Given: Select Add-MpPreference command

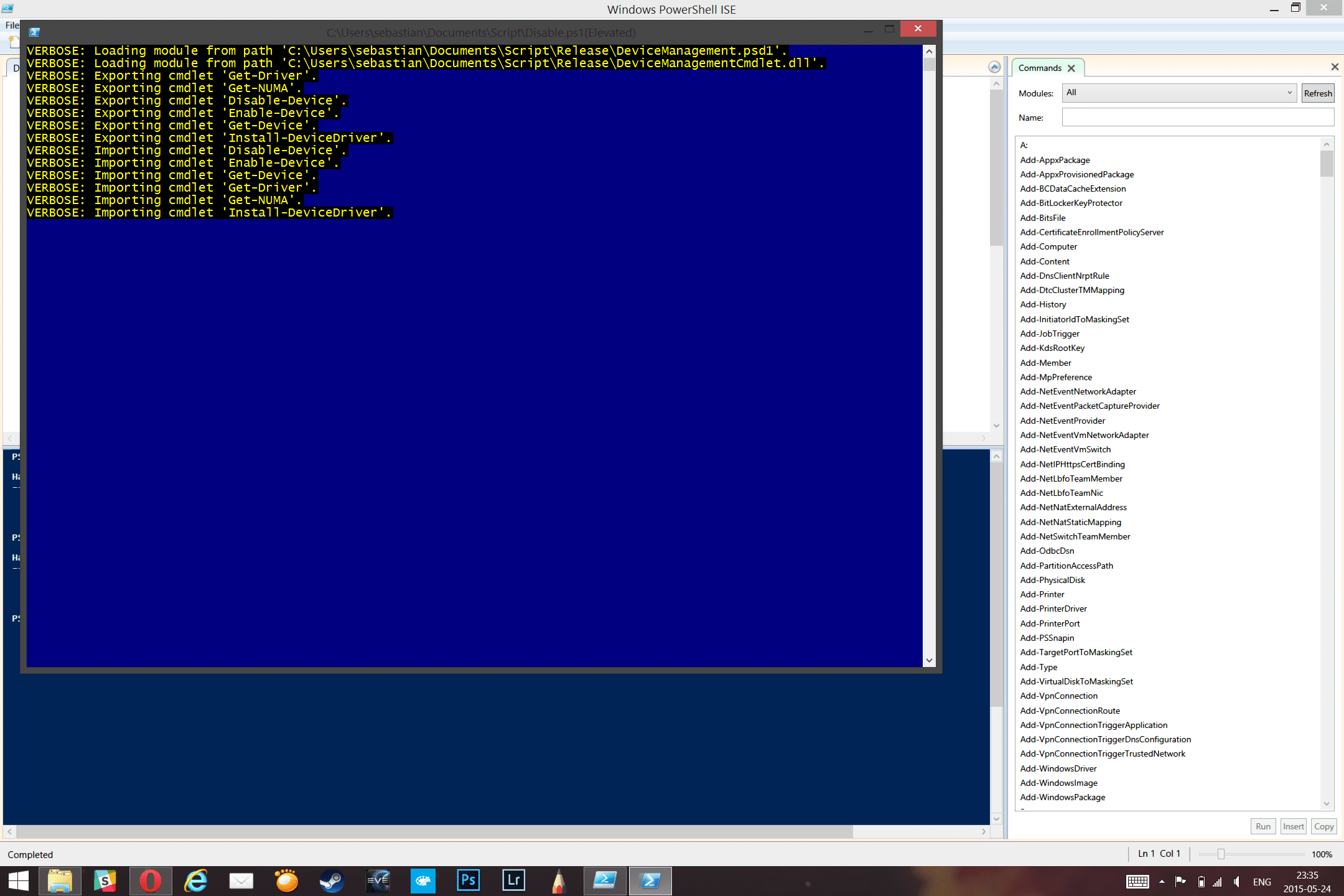Looking at the screenshot, I should click(x=1056, y=377).
